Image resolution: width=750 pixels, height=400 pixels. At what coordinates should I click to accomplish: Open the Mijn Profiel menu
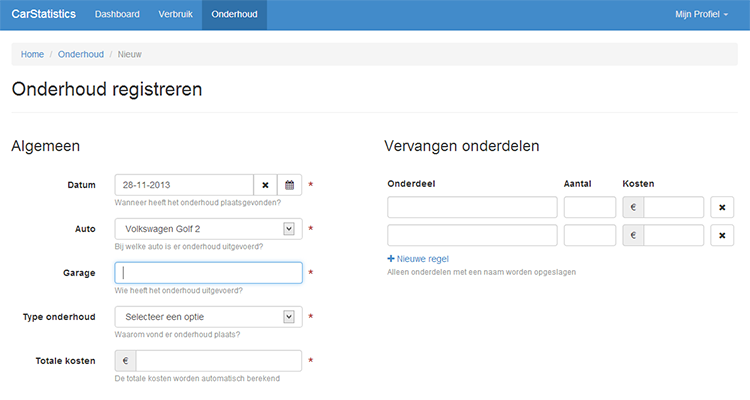click(x=708, y=15)
